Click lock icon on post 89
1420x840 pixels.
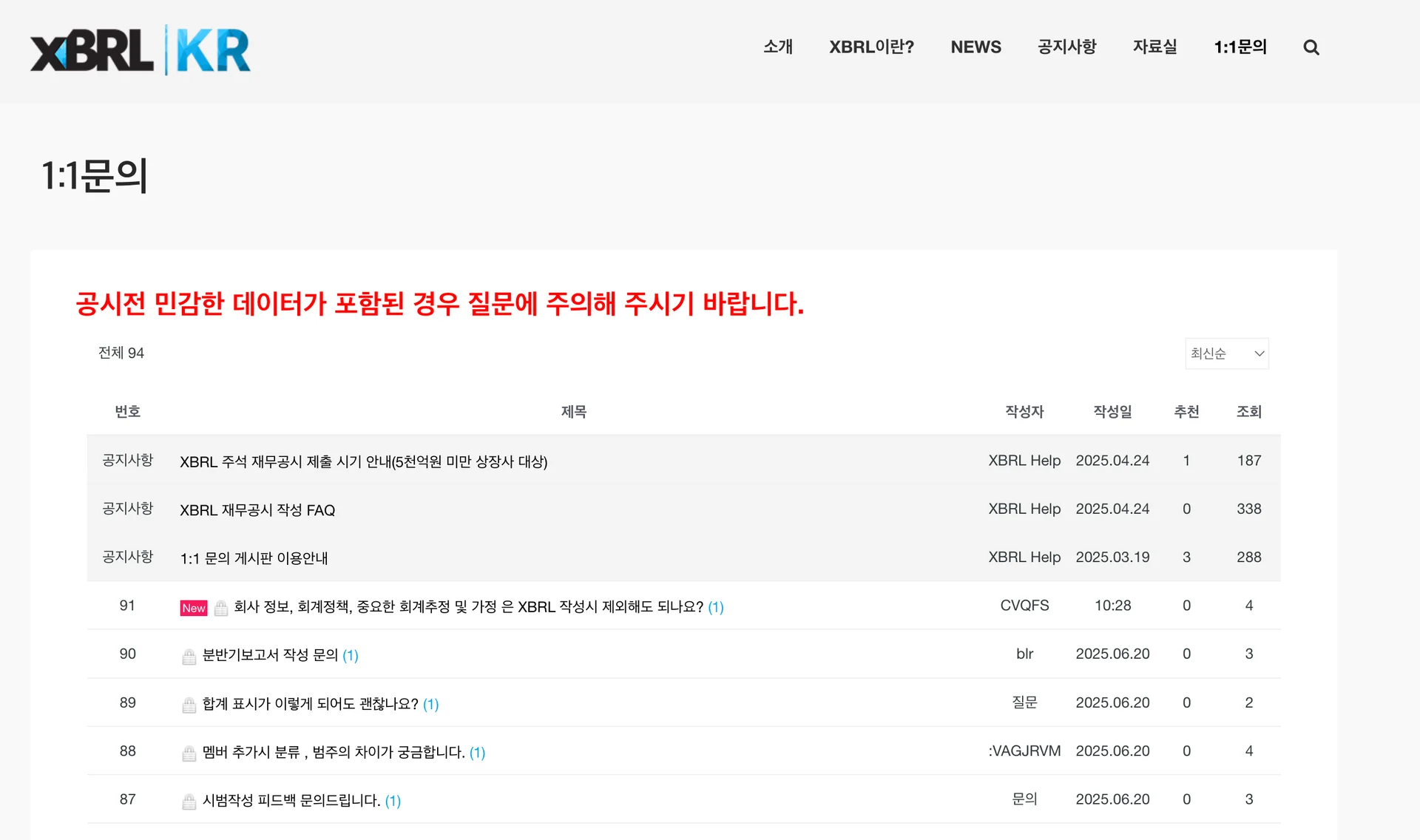coord(189,704)
